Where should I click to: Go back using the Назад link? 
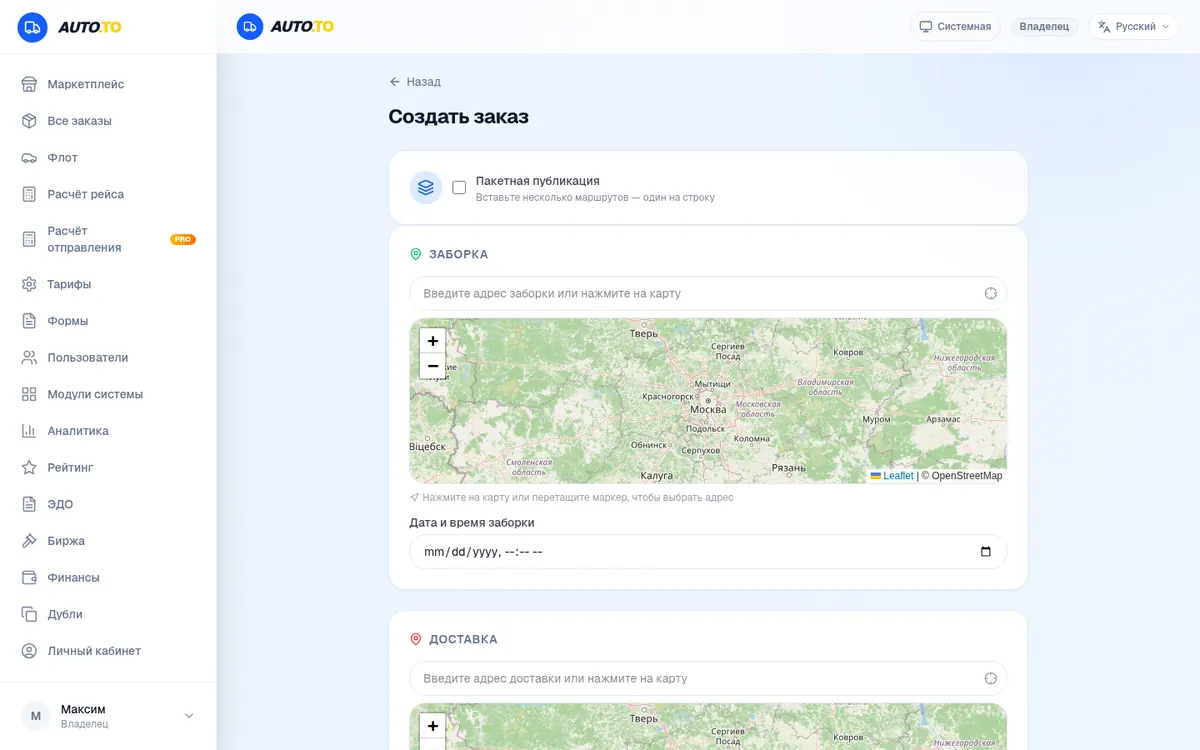(415, 82)
